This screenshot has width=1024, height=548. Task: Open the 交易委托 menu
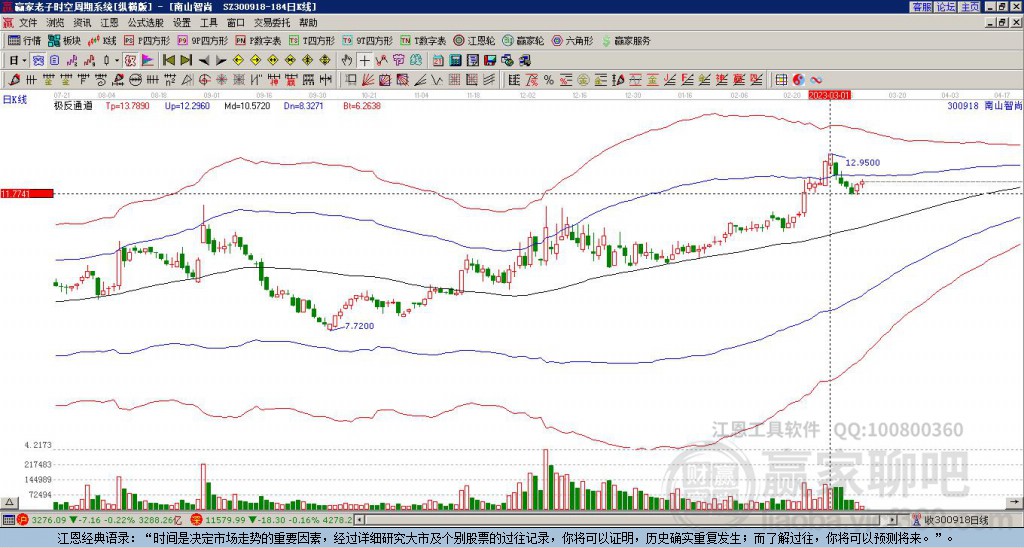point(272,23)
